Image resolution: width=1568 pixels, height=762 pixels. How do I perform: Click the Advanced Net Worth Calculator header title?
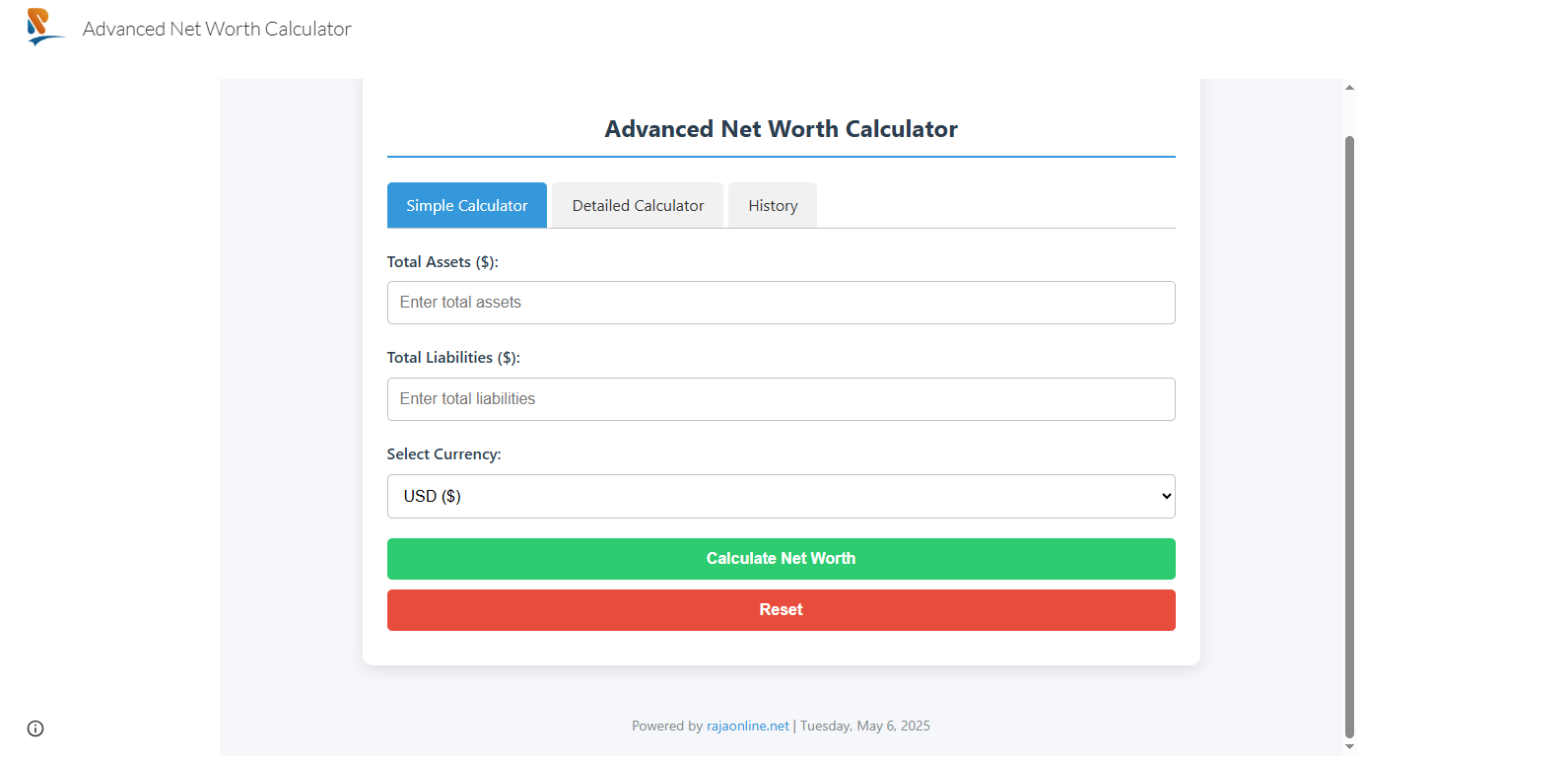pyautogui.click(x=217, y=29)
